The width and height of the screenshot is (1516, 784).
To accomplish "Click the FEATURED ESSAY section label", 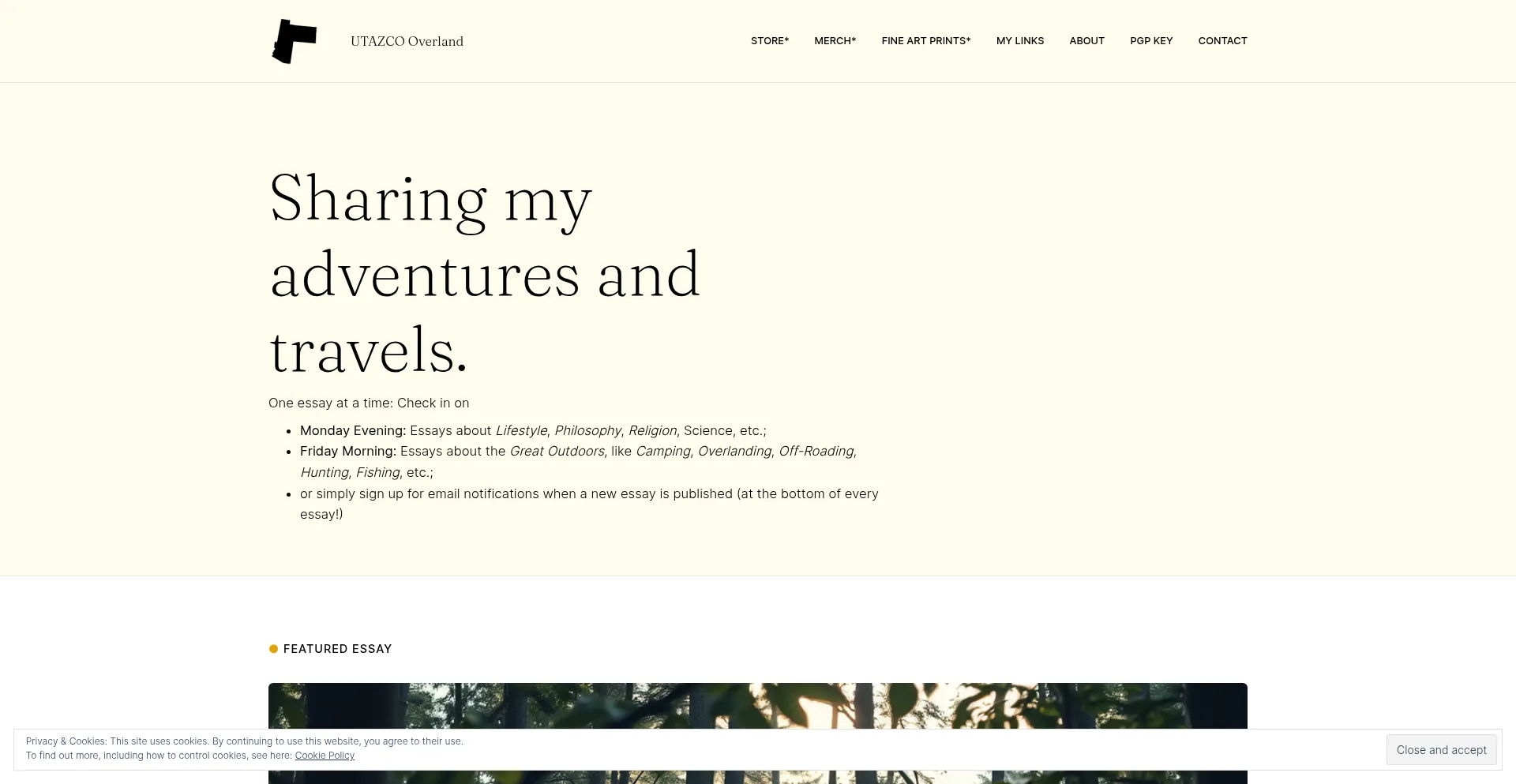I will (337, 649).
